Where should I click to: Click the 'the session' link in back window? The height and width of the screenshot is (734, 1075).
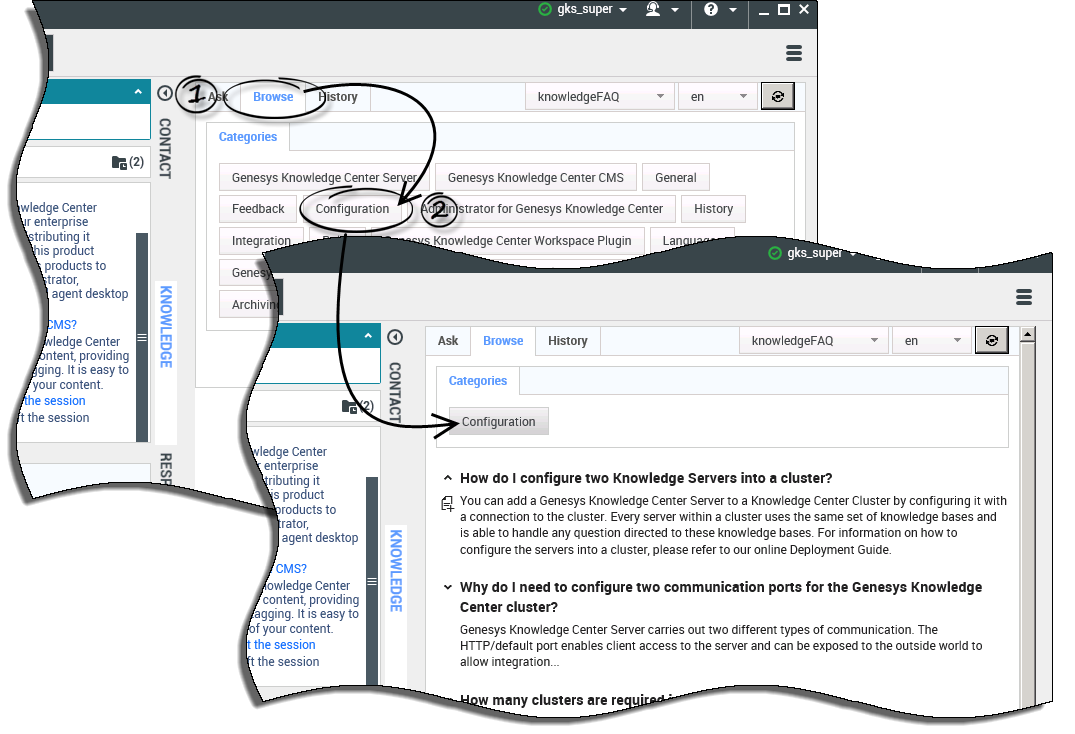pyautogui.click(x=55, y=400)
